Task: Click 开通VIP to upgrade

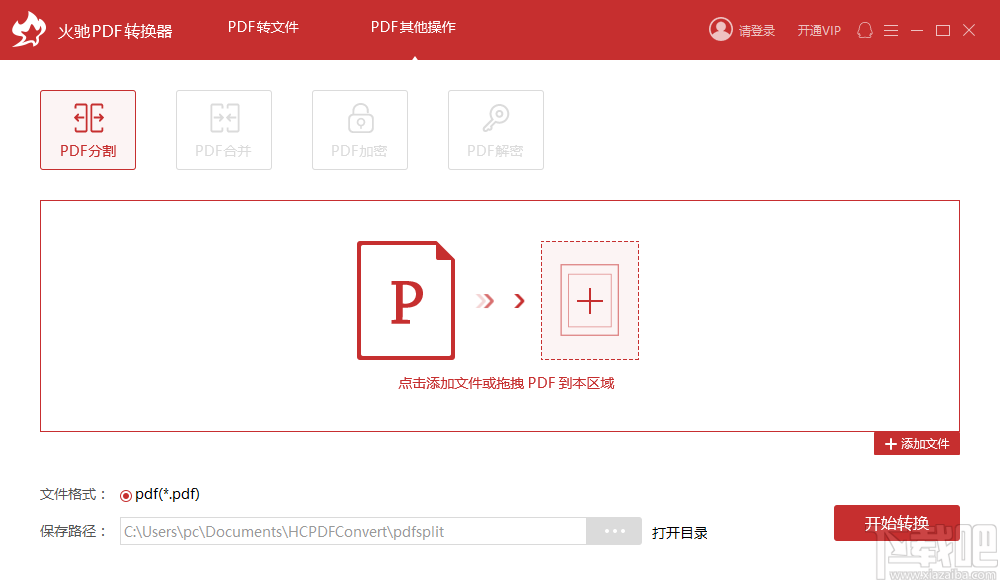Action: 819,31
